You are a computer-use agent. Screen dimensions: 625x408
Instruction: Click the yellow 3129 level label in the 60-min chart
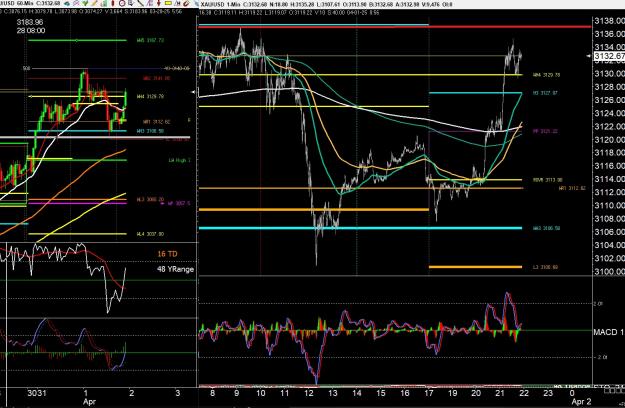[150, 96]
